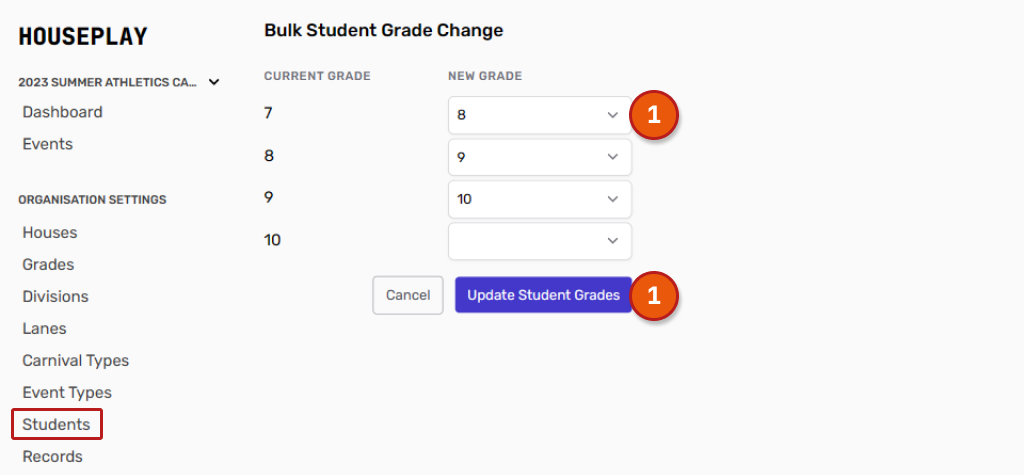Viewport: 1024px width, 475px height.
Task: Open Carnival Types settings
Action: [x=75, y=360]
